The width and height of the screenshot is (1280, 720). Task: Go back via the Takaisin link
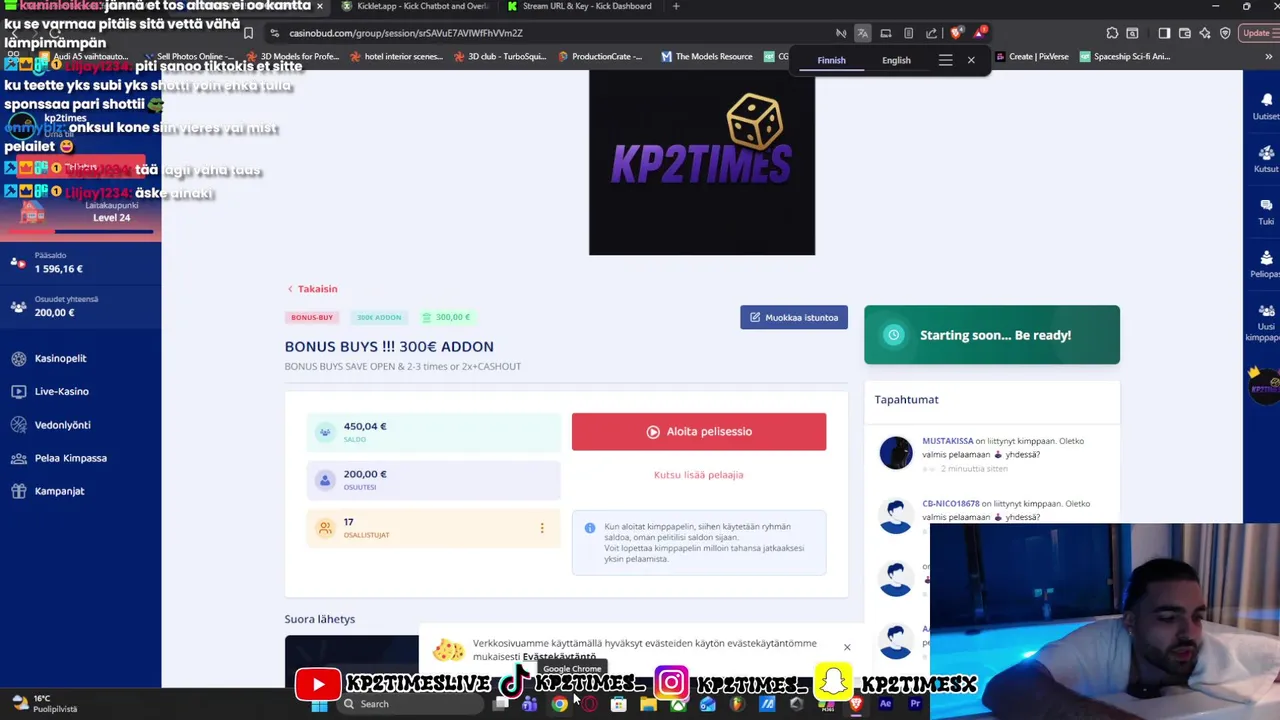pos(313,289)
